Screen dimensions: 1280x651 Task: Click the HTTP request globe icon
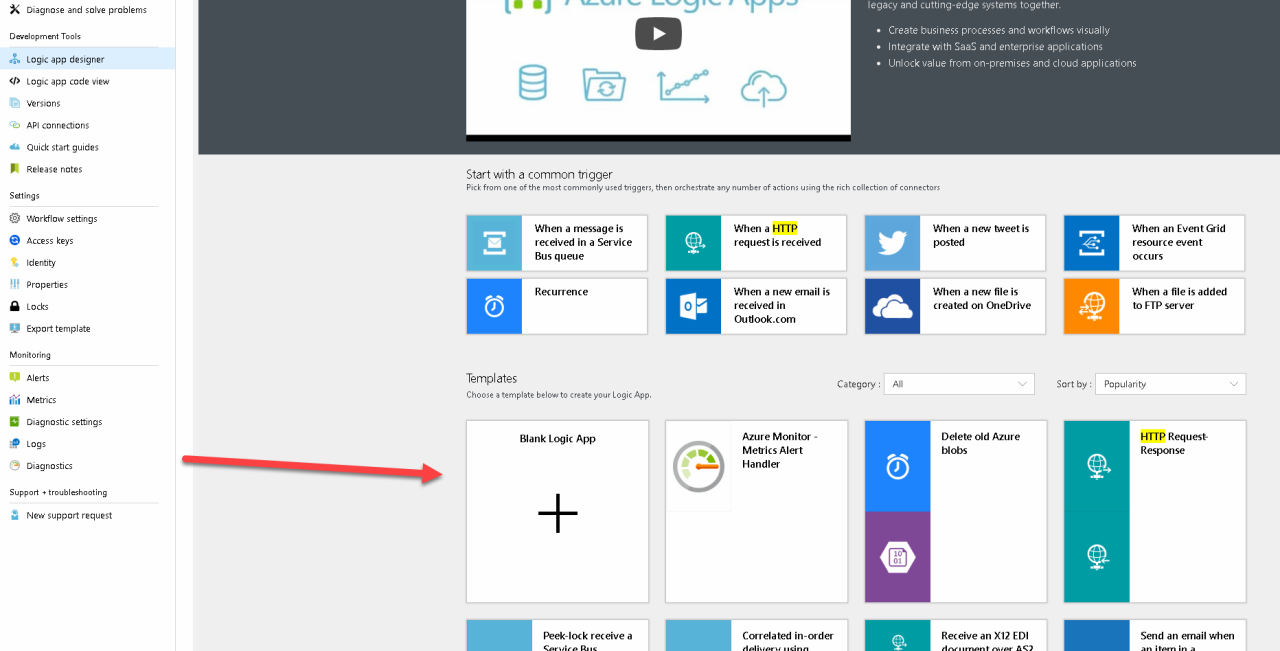(x=693, y=243)
